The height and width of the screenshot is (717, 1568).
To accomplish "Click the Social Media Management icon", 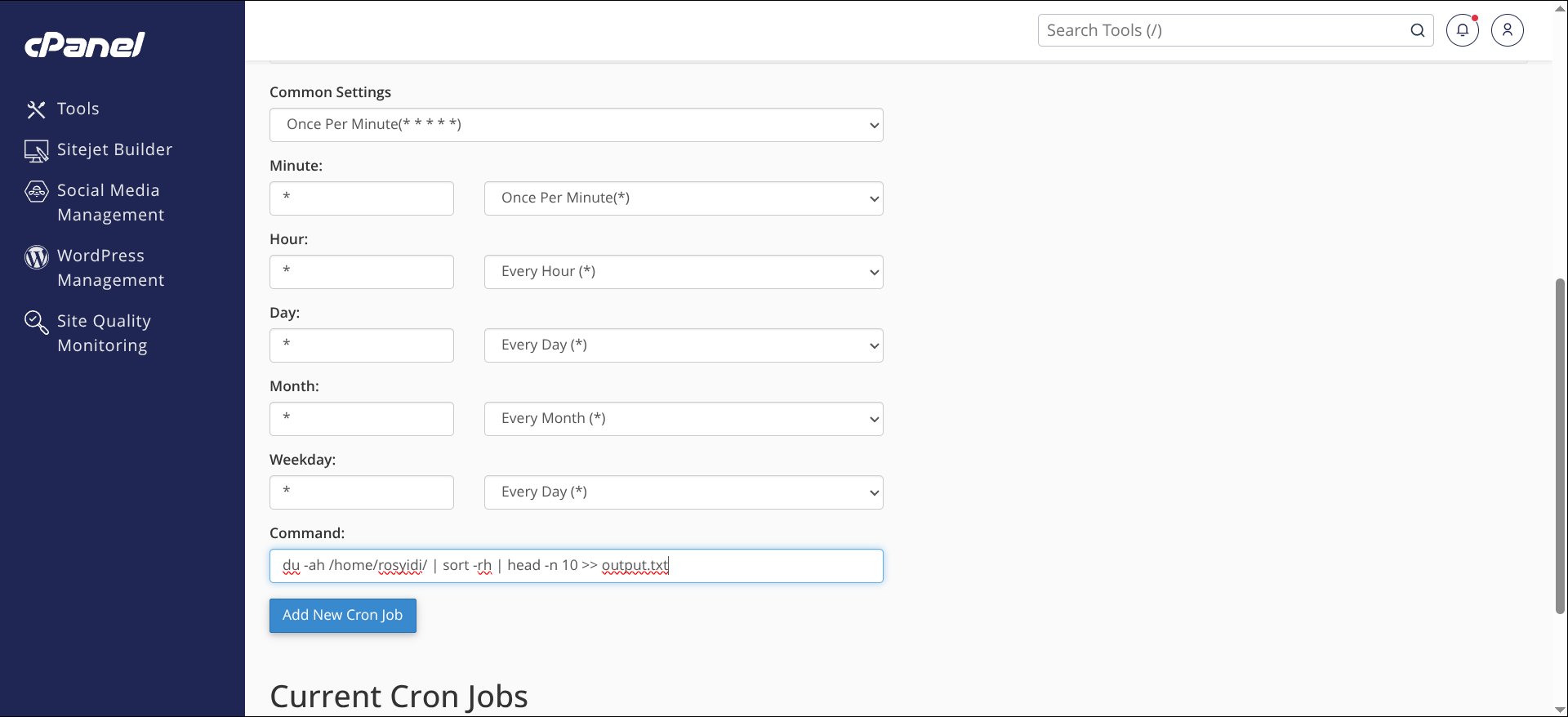I will pos(36,191).
